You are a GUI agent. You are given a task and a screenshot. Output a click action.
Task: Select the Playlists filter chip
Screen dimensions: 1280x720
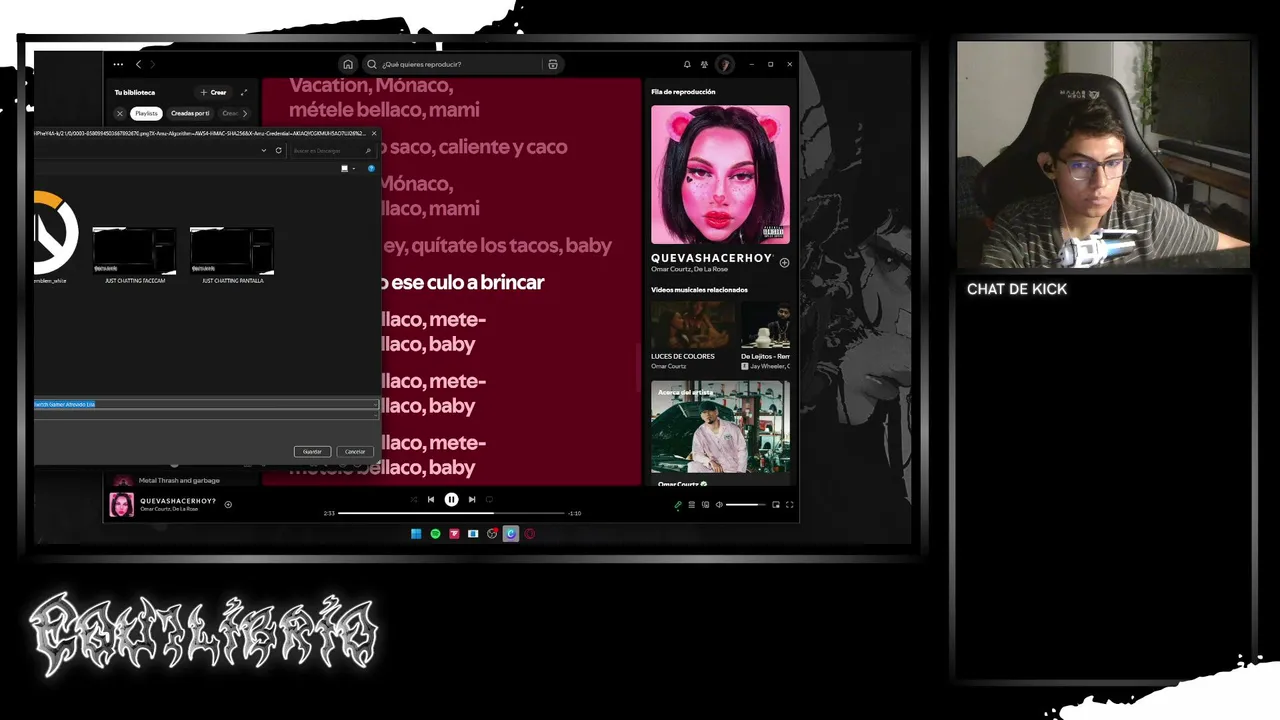[147, 113]
